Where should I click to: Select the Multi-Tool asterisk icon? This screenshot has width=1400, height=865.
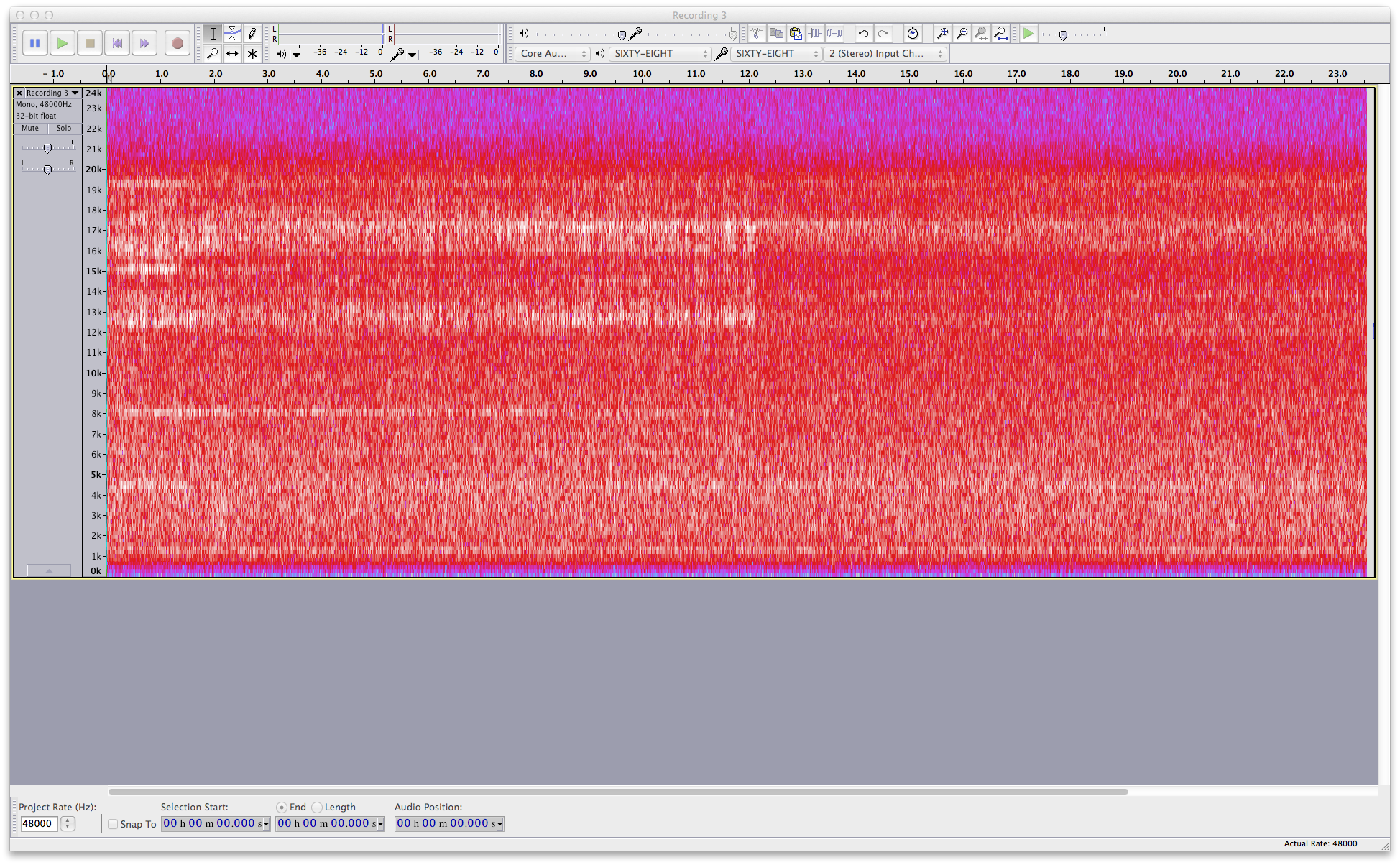coord(252,53)
